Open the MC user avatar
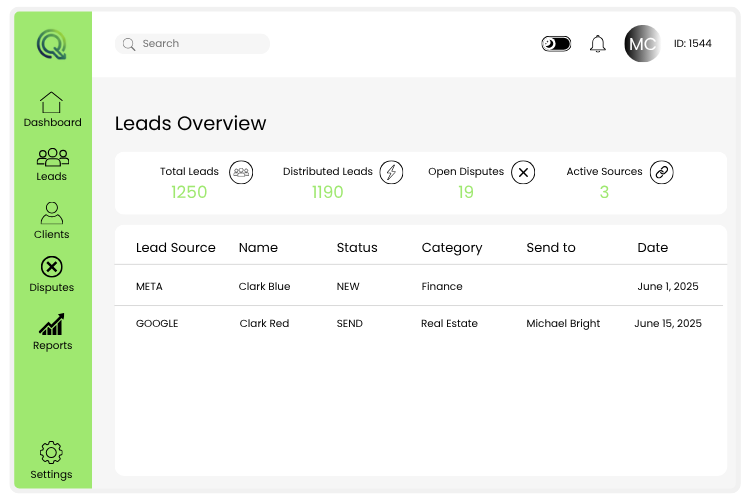 pos(642,44)
